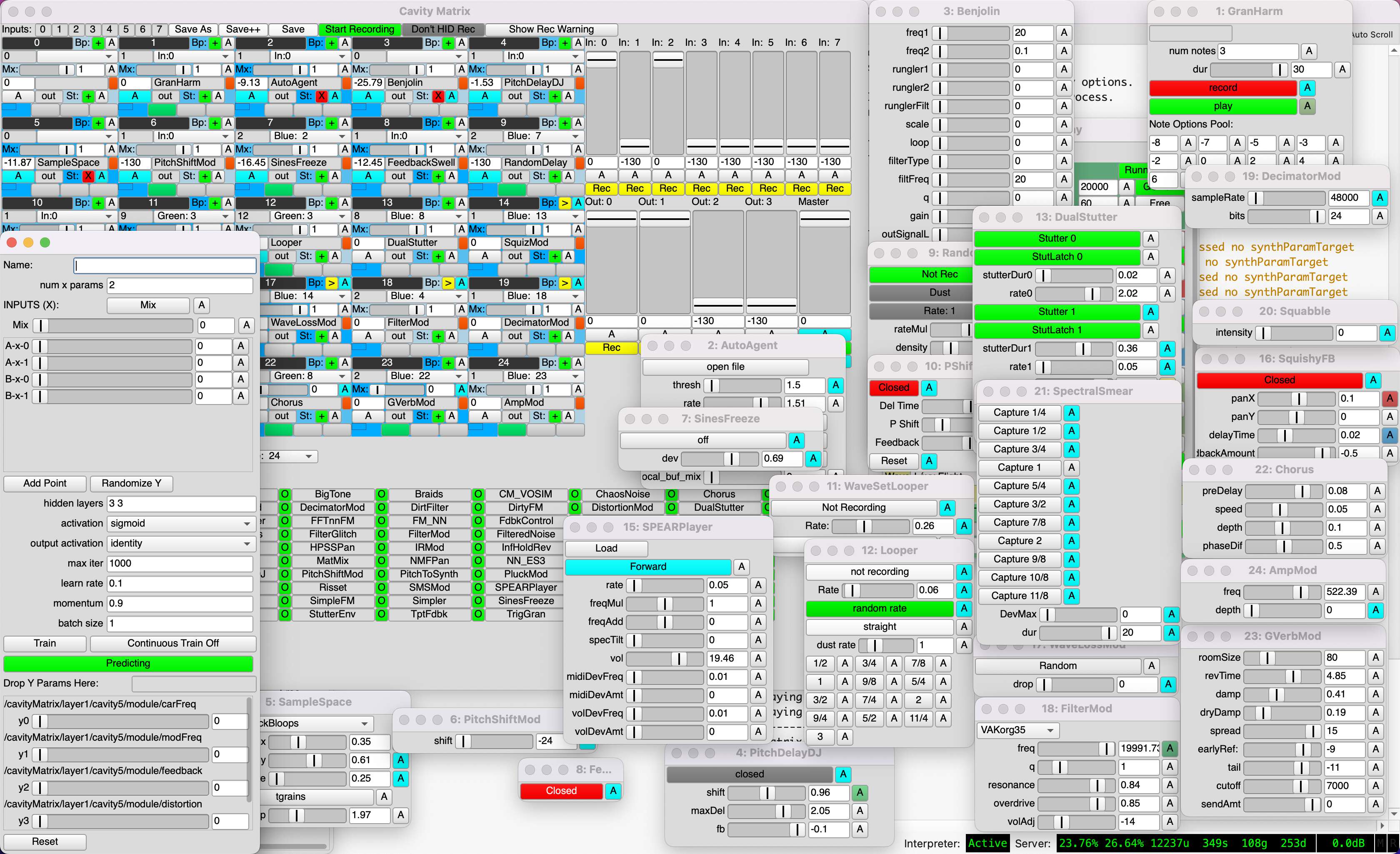Click the red X stereo icon on the SampleSpace row
The width and height of the screenshot is (1400, 854).
pos(88,176)
